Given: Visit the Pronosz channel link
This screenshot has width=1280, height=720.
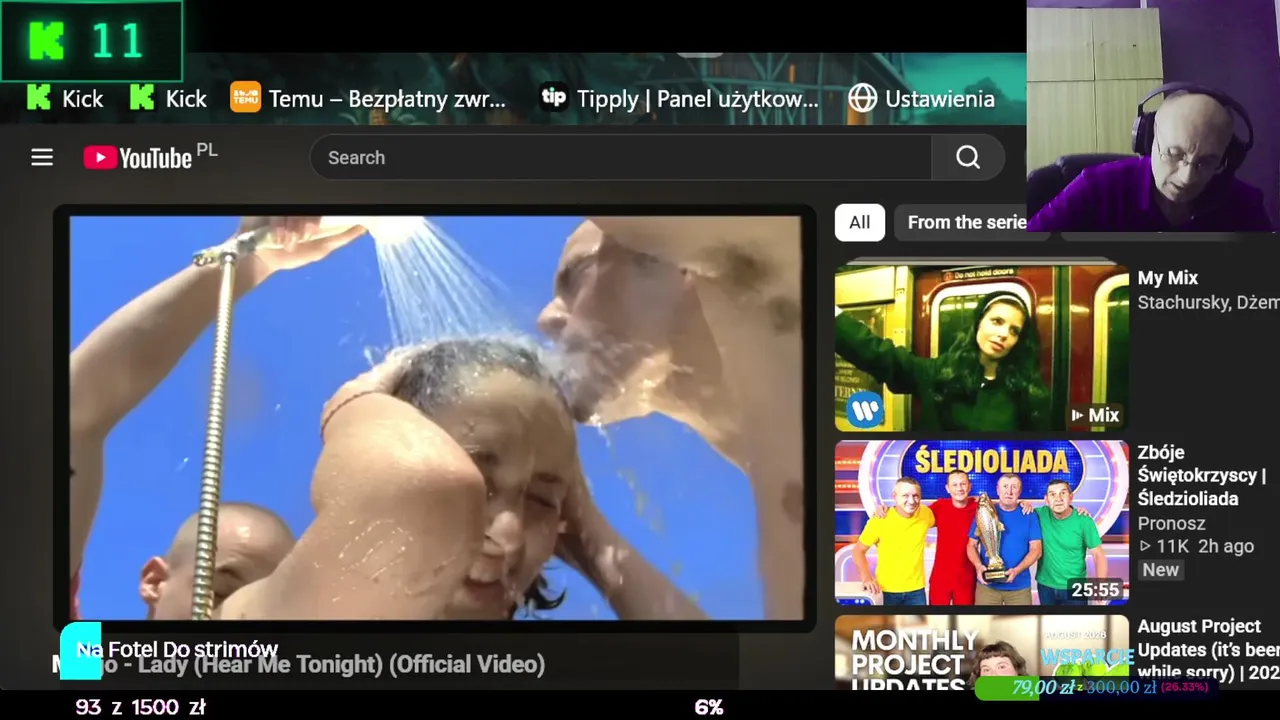Looking at the screenshot, I should click(x=1171, y=523).
